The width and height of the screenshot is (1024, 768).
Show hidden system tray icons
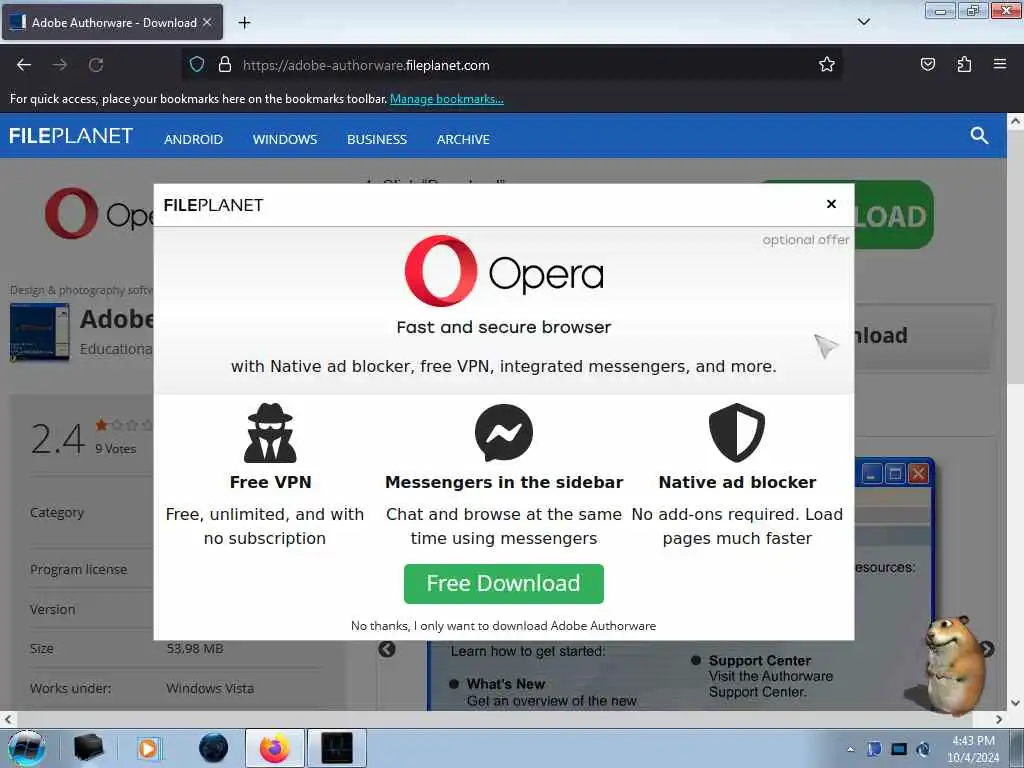click(850, 749)
